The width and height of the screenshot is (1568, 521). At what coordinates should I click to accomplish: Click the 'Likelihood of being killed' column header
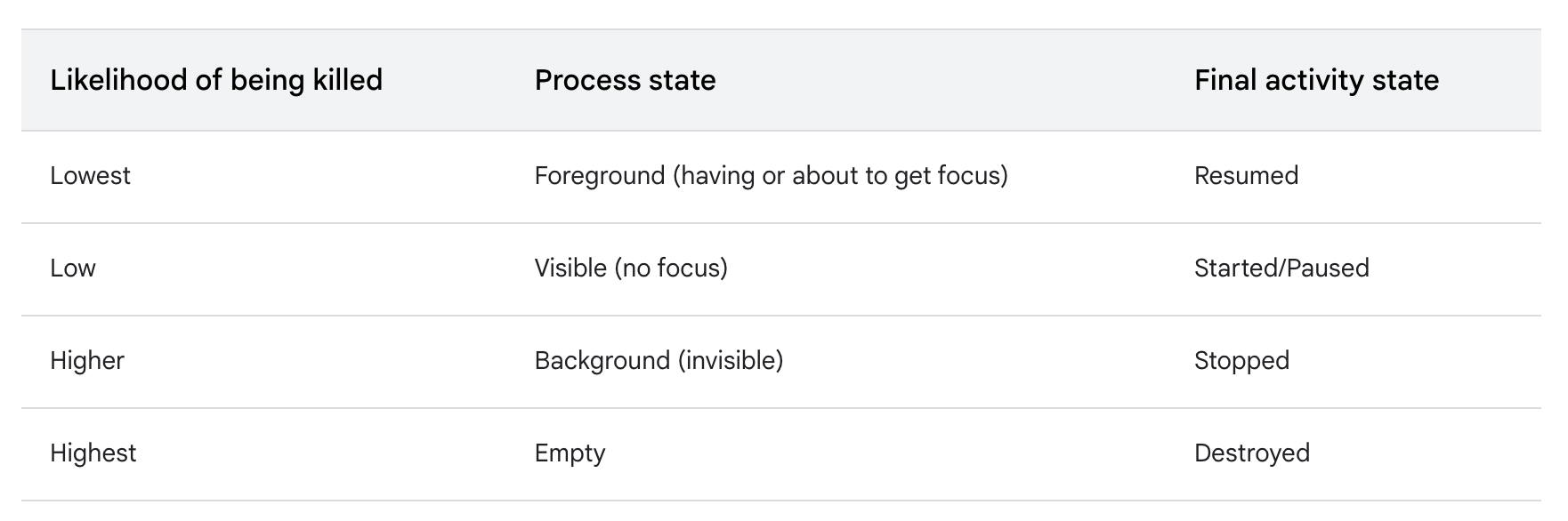(x=216, y=80)
